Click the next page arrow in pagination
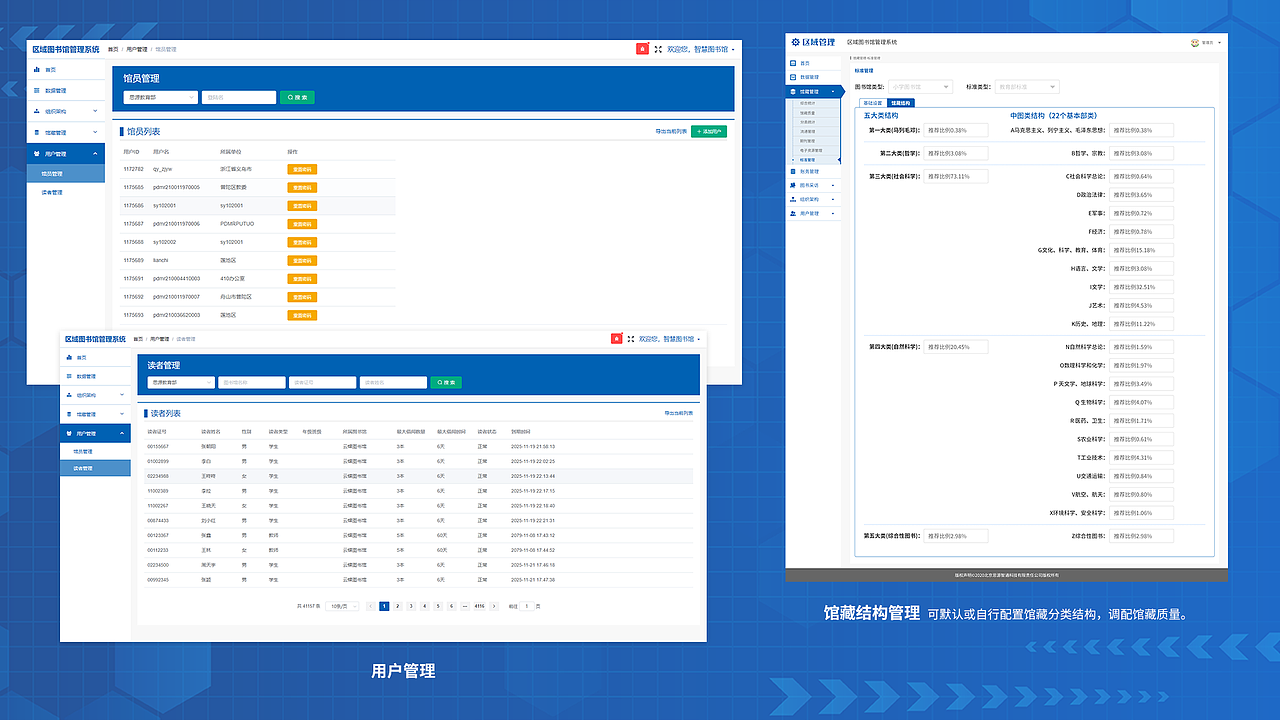The width and height of the screenshot is (1280, 720). [x=494, y=606]
